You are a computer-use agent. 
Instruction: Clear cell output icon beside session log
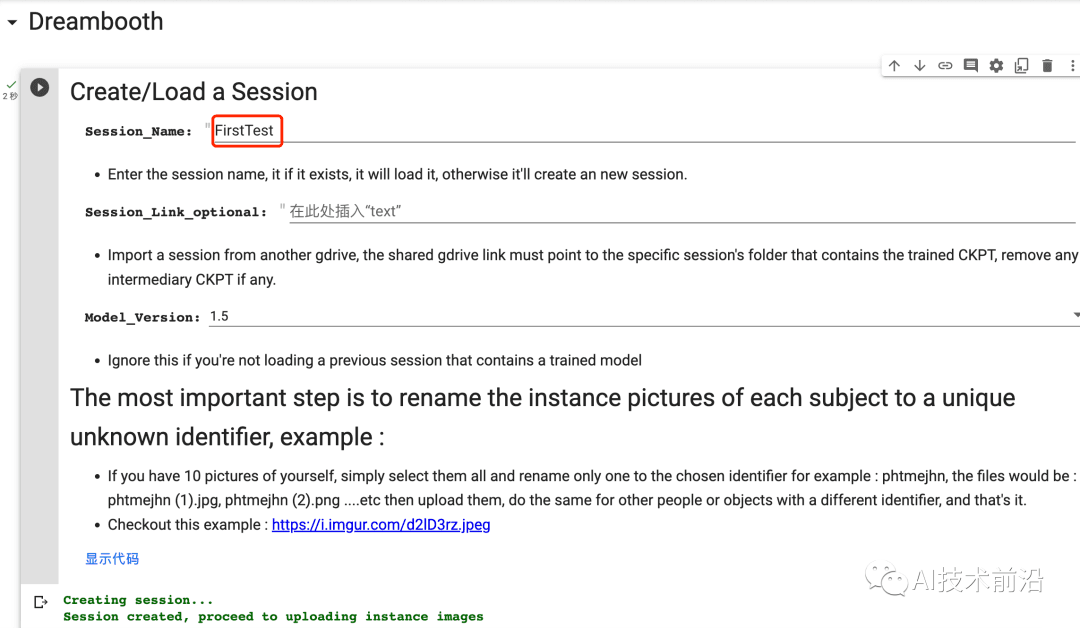[40, 602]
